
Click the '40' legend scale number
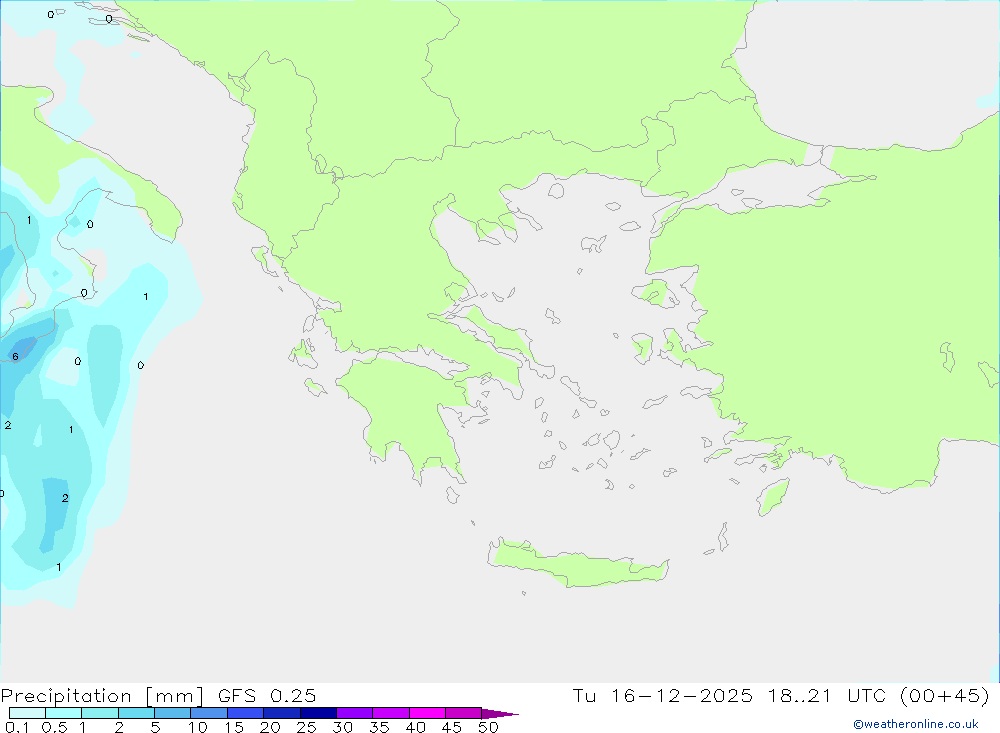pyautogui.click(x=416, y=727)
